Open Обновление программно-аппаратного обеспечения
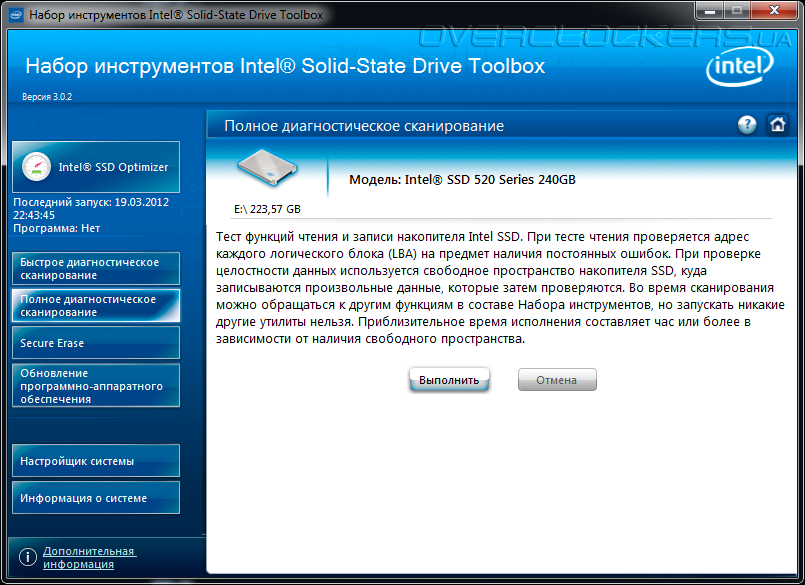This screenshot has width=805, height=585. click(96, 386)
